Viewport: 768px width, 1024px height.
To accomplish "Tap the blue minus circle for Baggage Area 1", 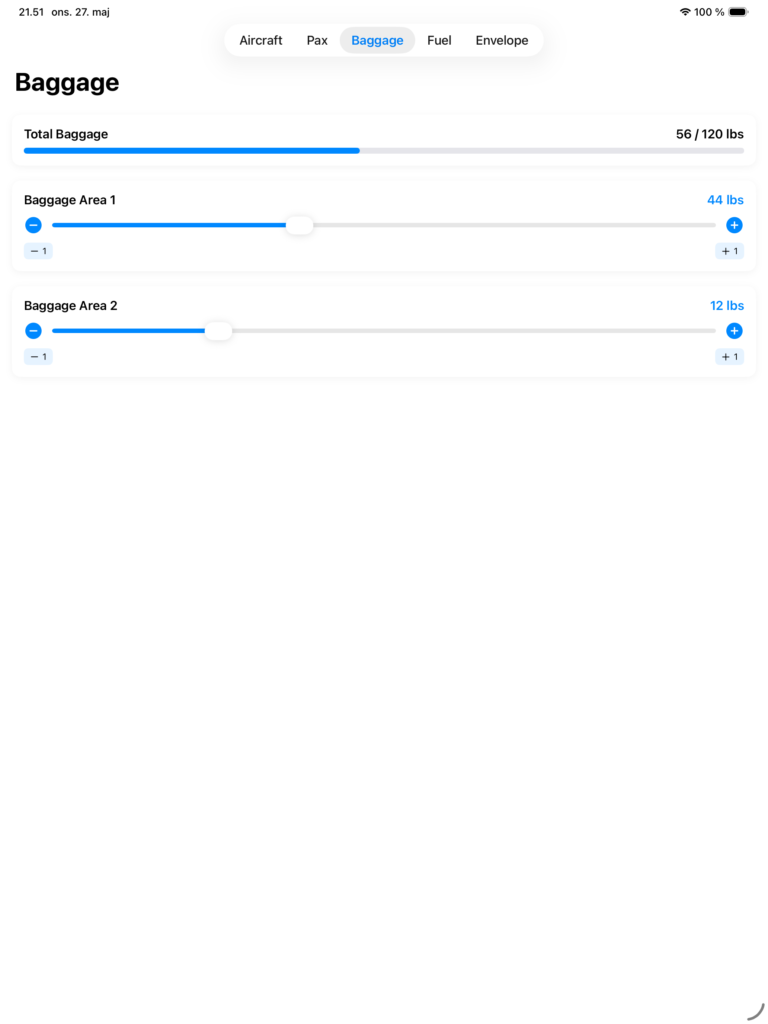I will 33,225.
